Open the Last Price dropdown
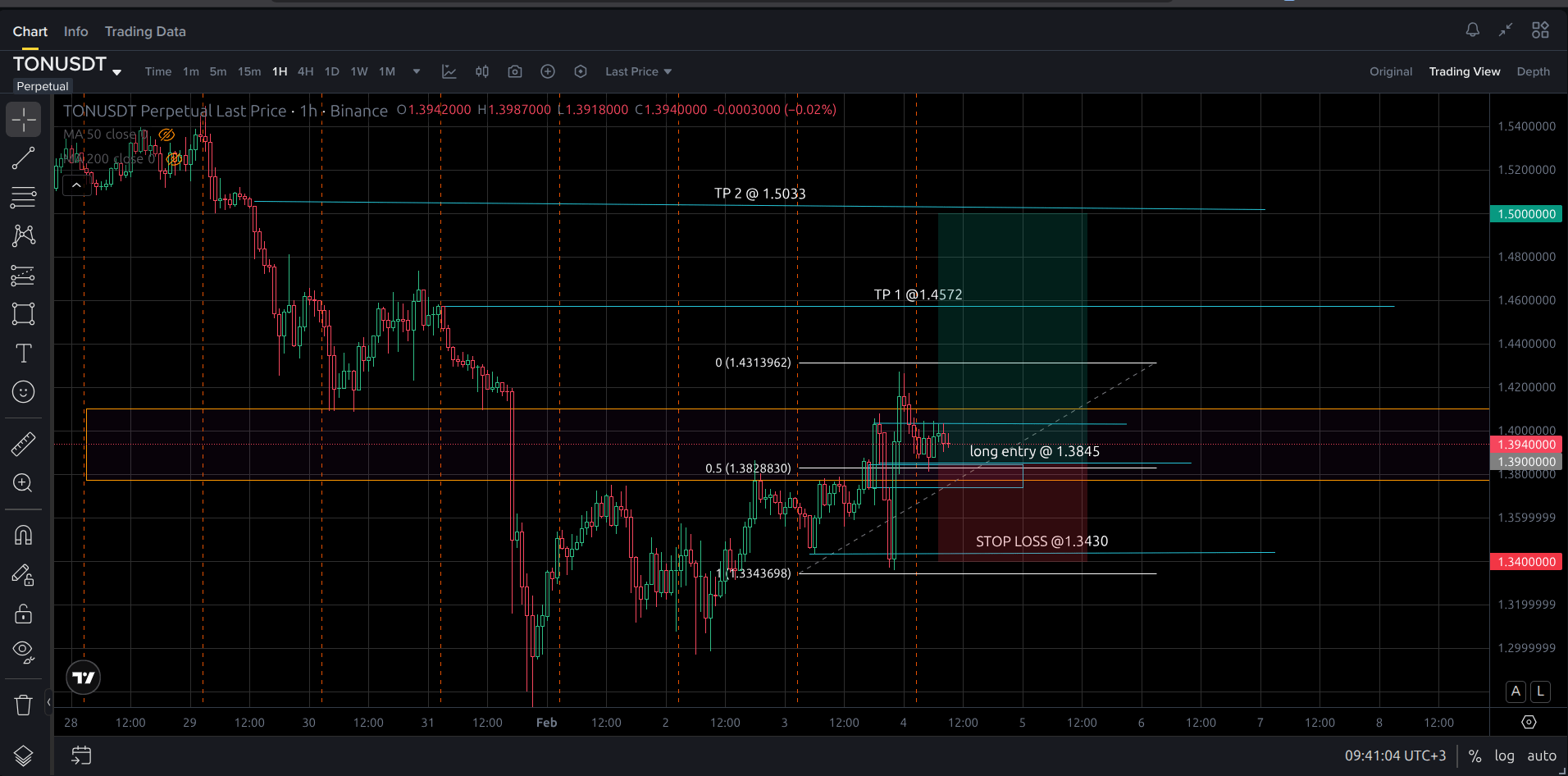 click(638, 71)
